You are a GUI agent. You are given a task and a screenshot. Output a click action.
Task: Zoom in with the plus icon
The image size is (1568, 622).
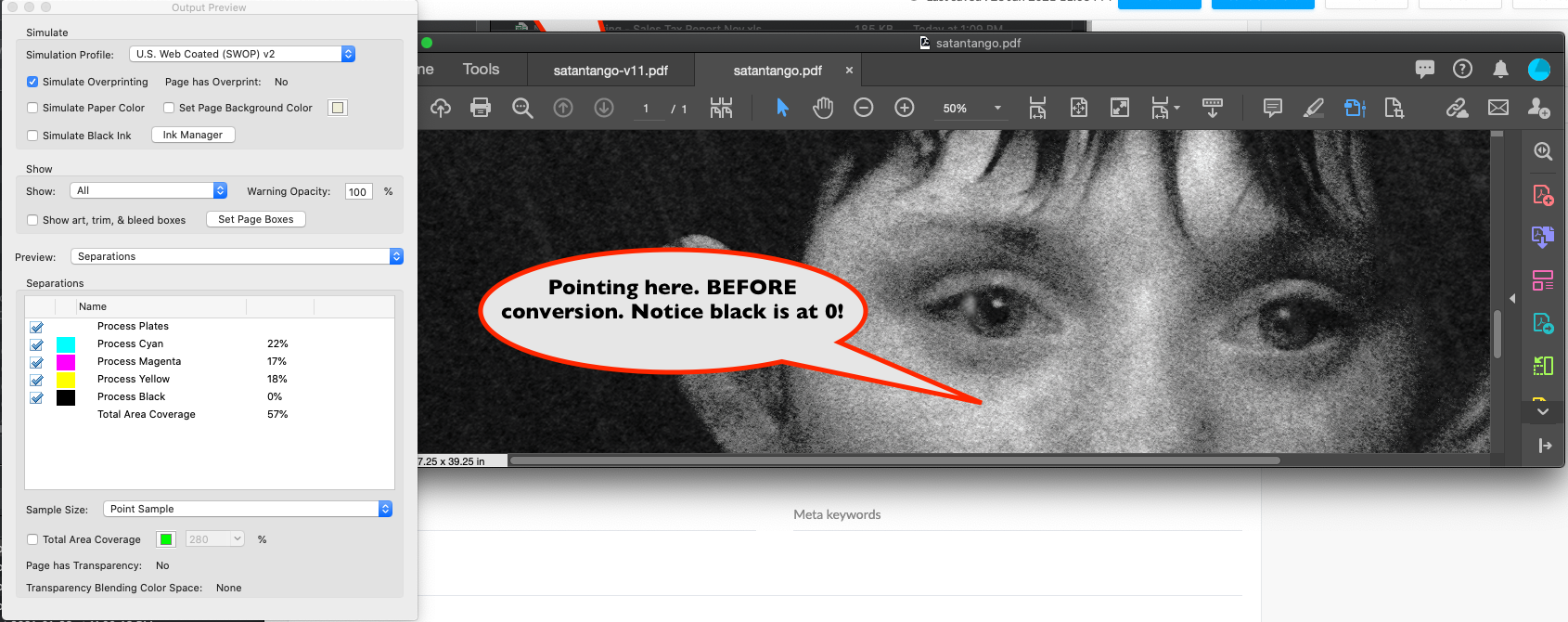905,108
